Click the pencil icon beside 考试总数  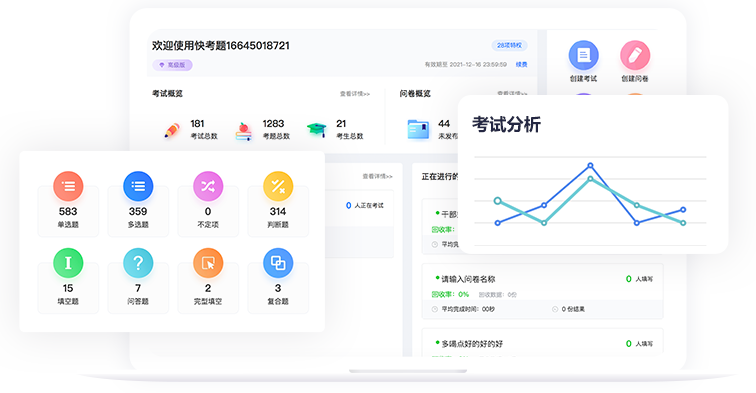tap(172, 130)
